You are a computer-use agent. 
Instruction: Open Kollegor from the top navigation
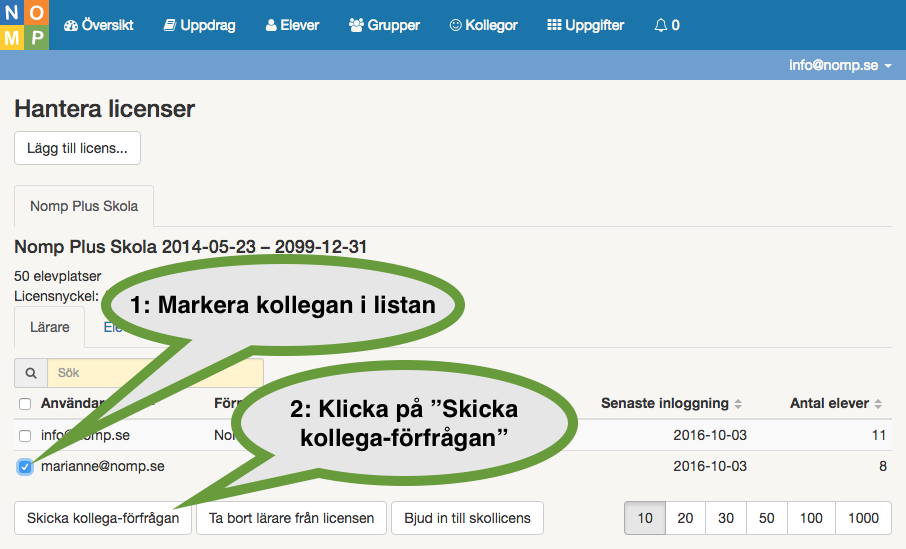[x=484, y=25]
